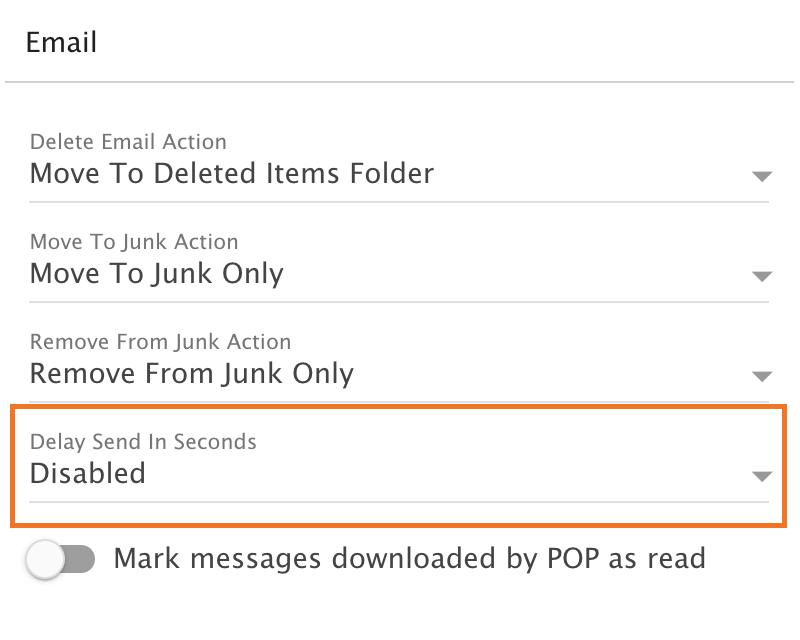Open the Delete Email Action dropdown arrow
This screenshot has height=640, width=800.
pos(762,177)
